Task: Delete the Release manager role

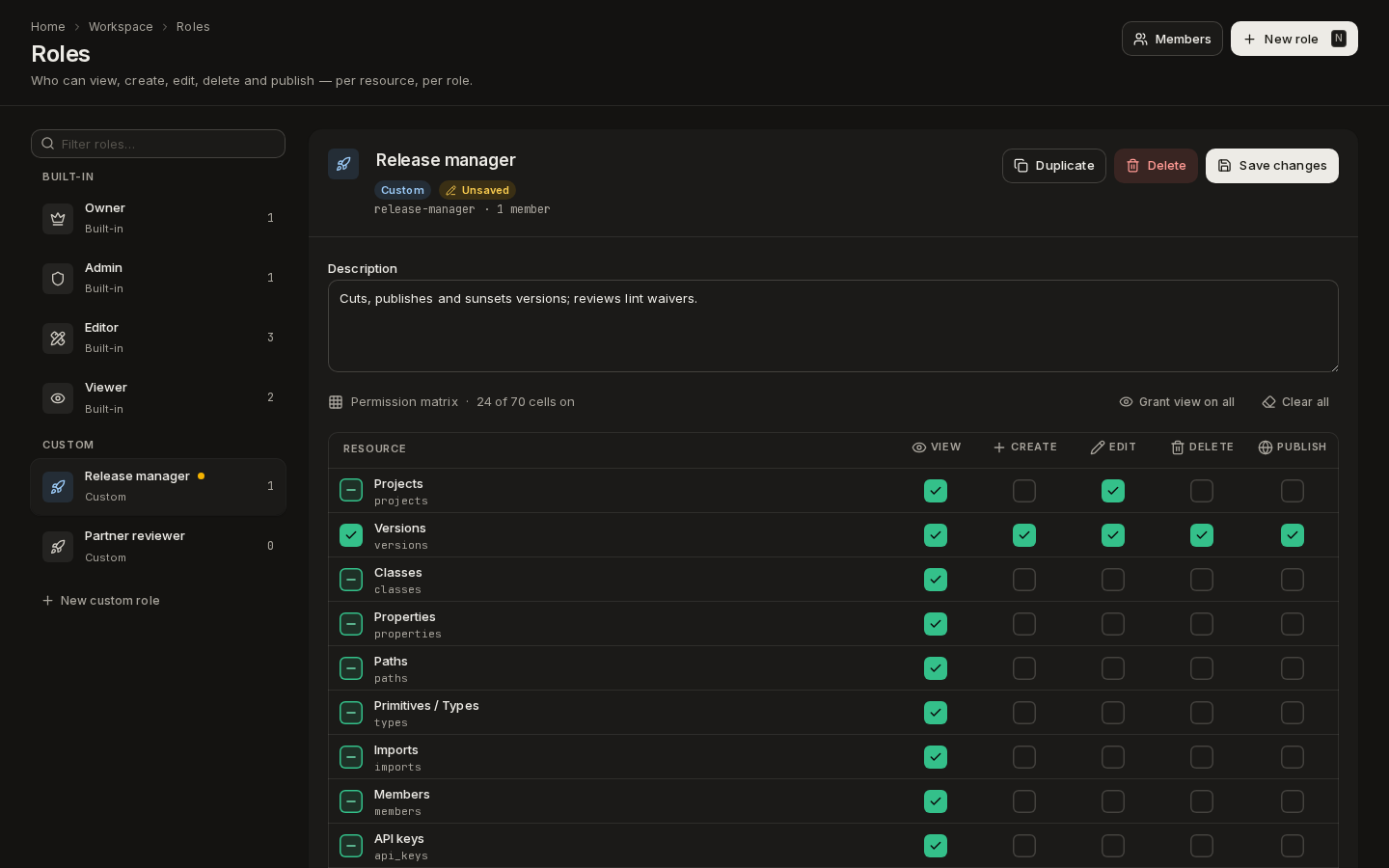Action: pyautogui.click(x=1156, y=166)
